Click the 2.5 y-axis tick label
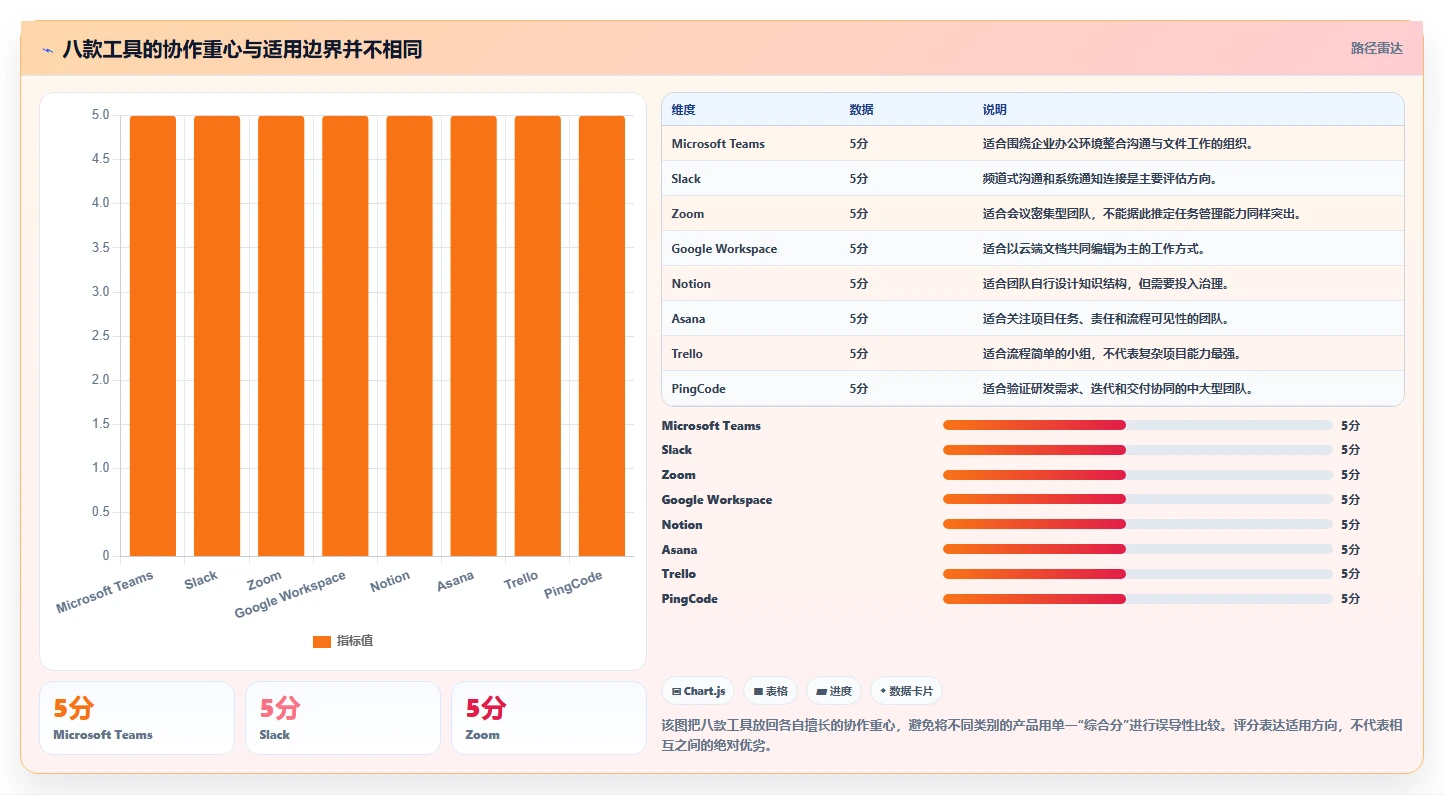This screenshot has width=1444, height=795. click(x=100, y=336)
